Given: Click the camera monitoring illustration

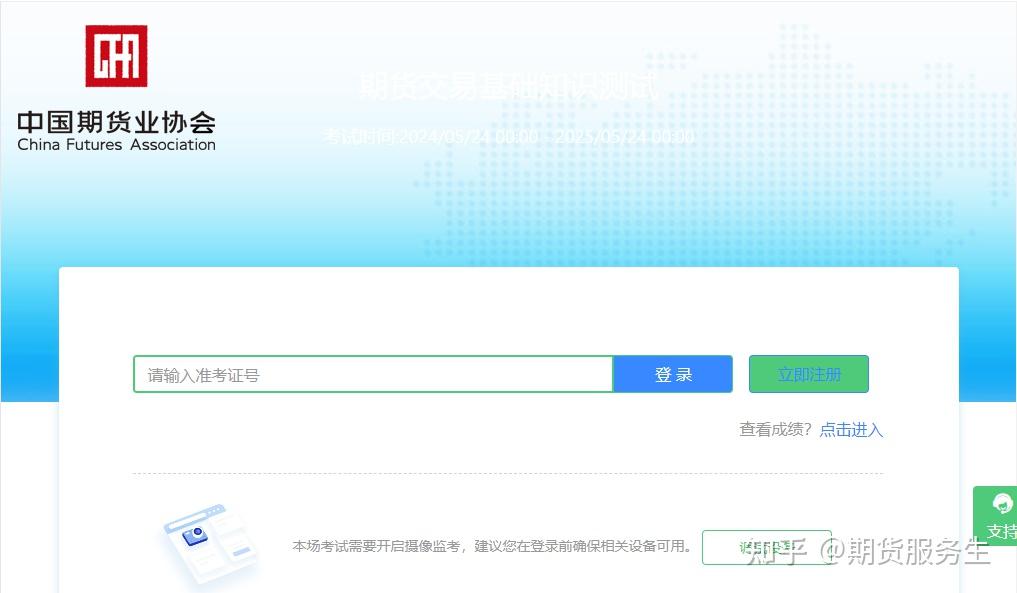Looking at the screenshot, I should 208,540.
